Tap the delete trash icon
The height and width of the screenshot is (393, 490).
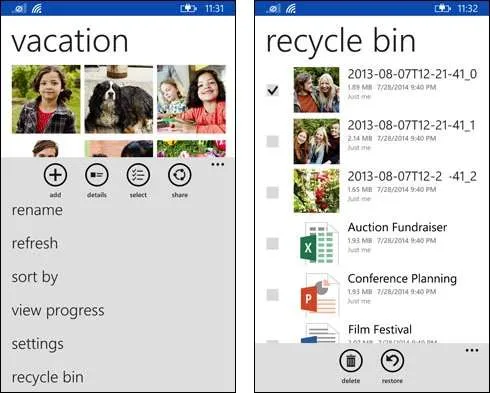click(351, 361)
